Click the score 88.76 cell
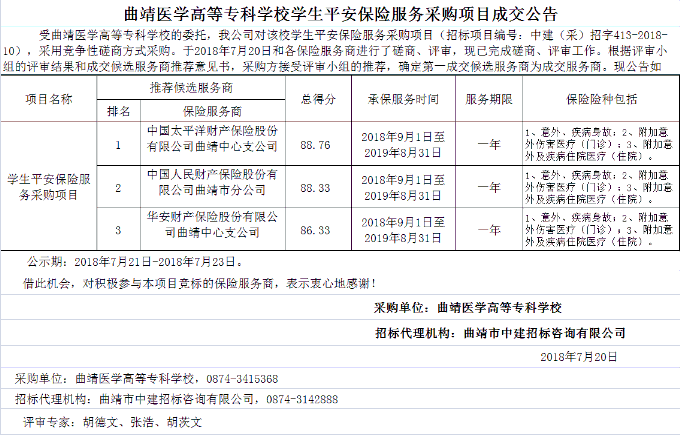Viewport: 680px width, 435px height. pos(316,143)
